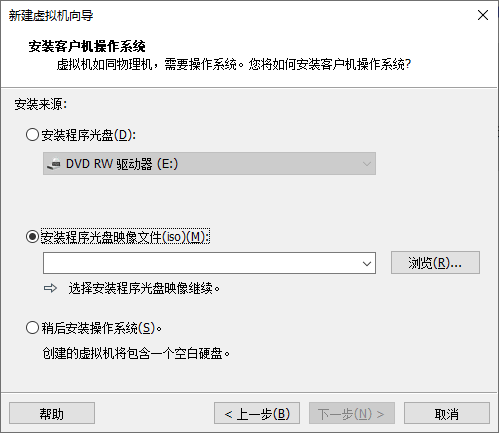Click the arrow icon beside the ISO hint
The width and height of the screenshot is (499, 433).
[x=50, y=288]
